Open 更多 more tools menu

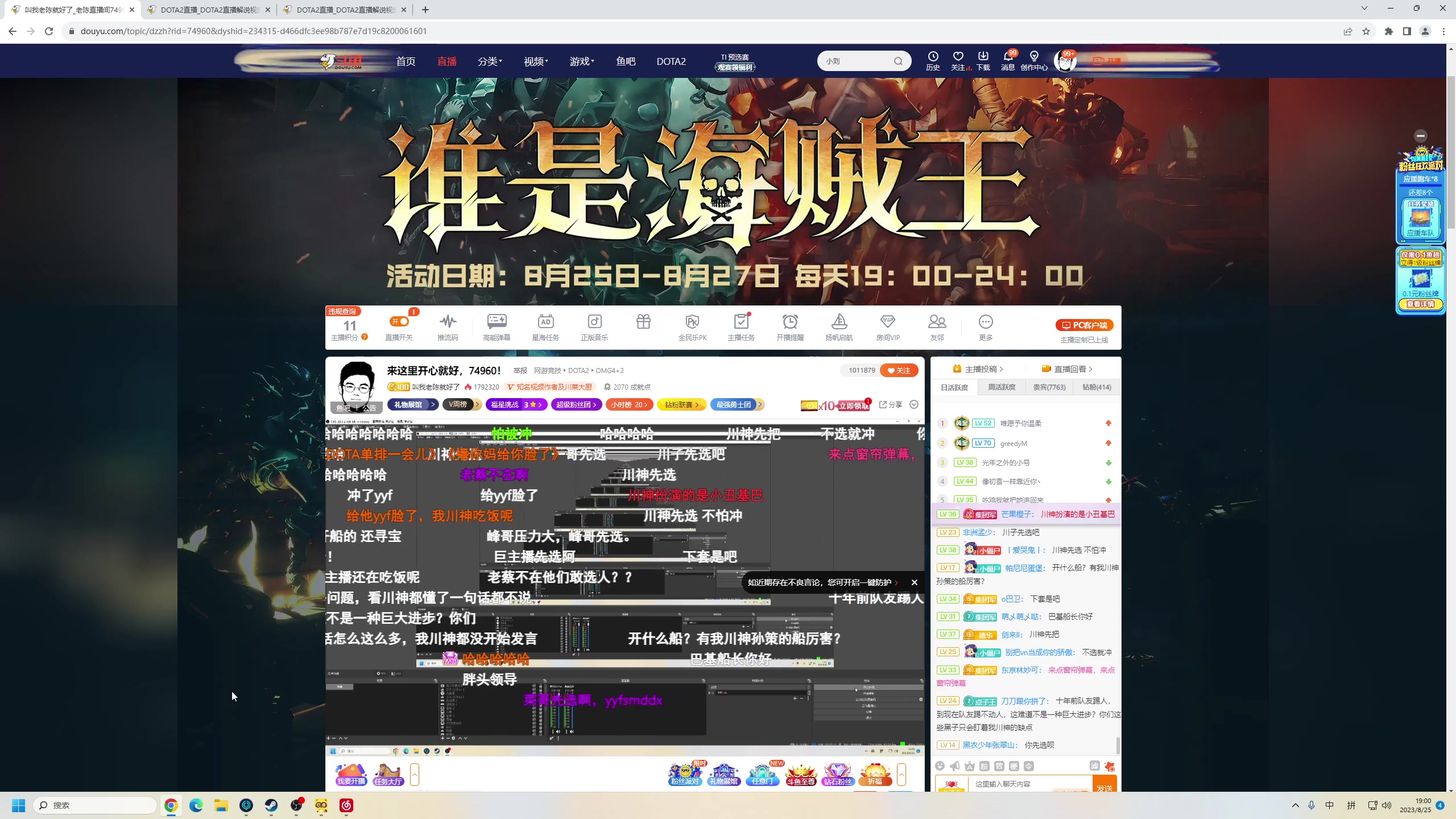click(x=986, y=327)
